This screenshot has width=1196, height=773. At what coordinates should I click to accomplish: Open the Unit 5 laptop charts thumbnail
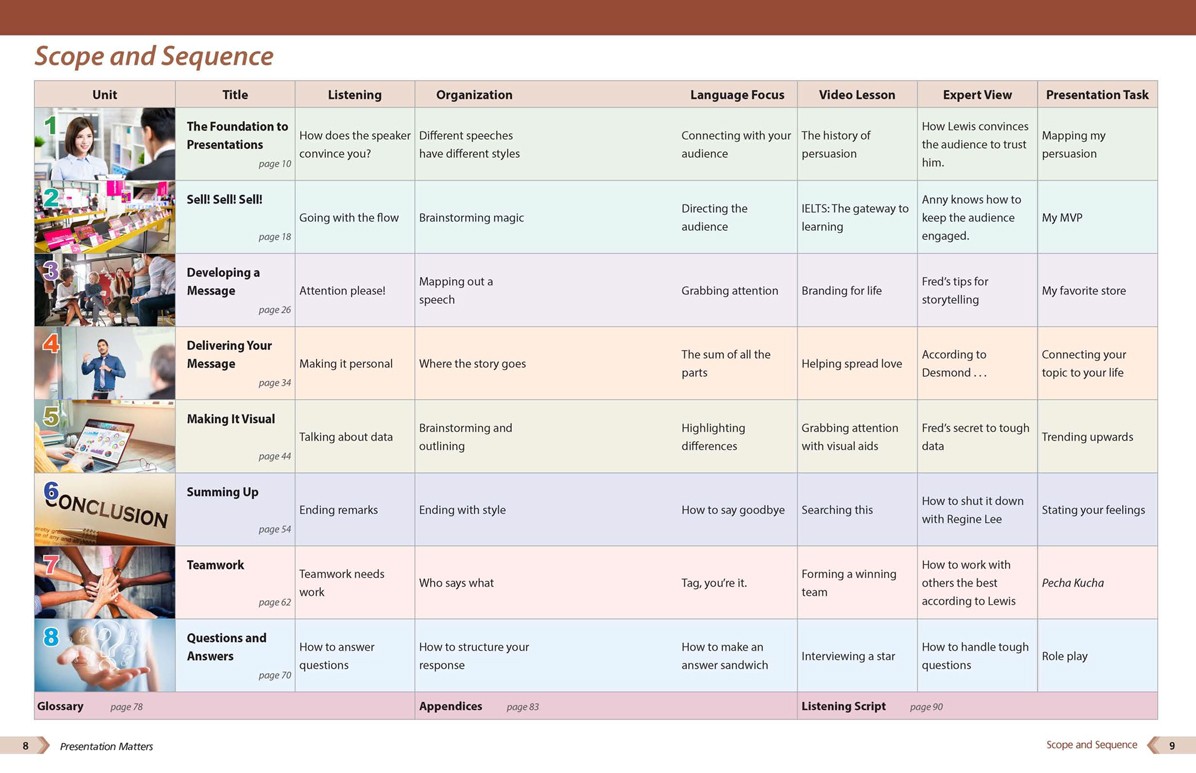click(x=105, y=436)
